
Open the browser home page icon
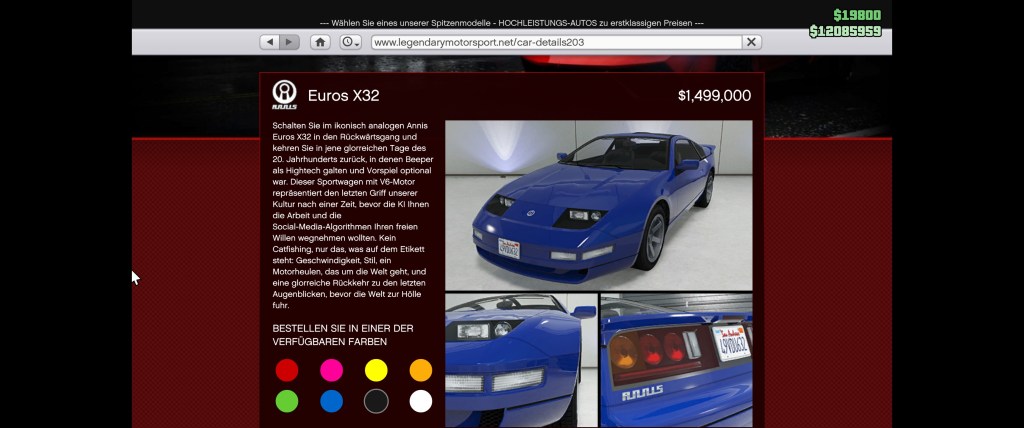[x=320, y=42]
